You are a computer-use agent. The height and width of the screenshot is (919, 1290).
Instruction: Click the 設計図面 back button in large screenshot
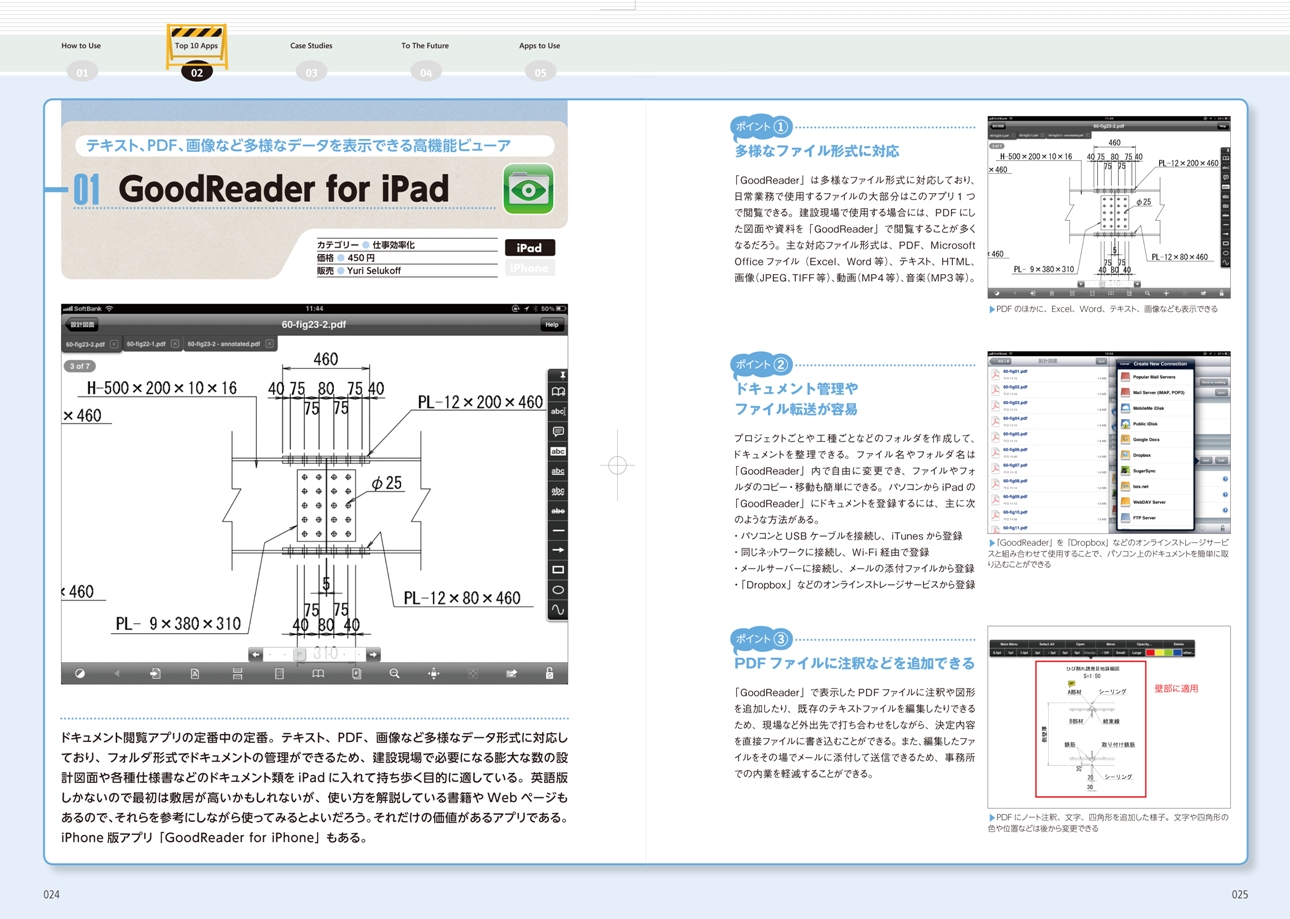pyautogui.click(x=81, y=325)
